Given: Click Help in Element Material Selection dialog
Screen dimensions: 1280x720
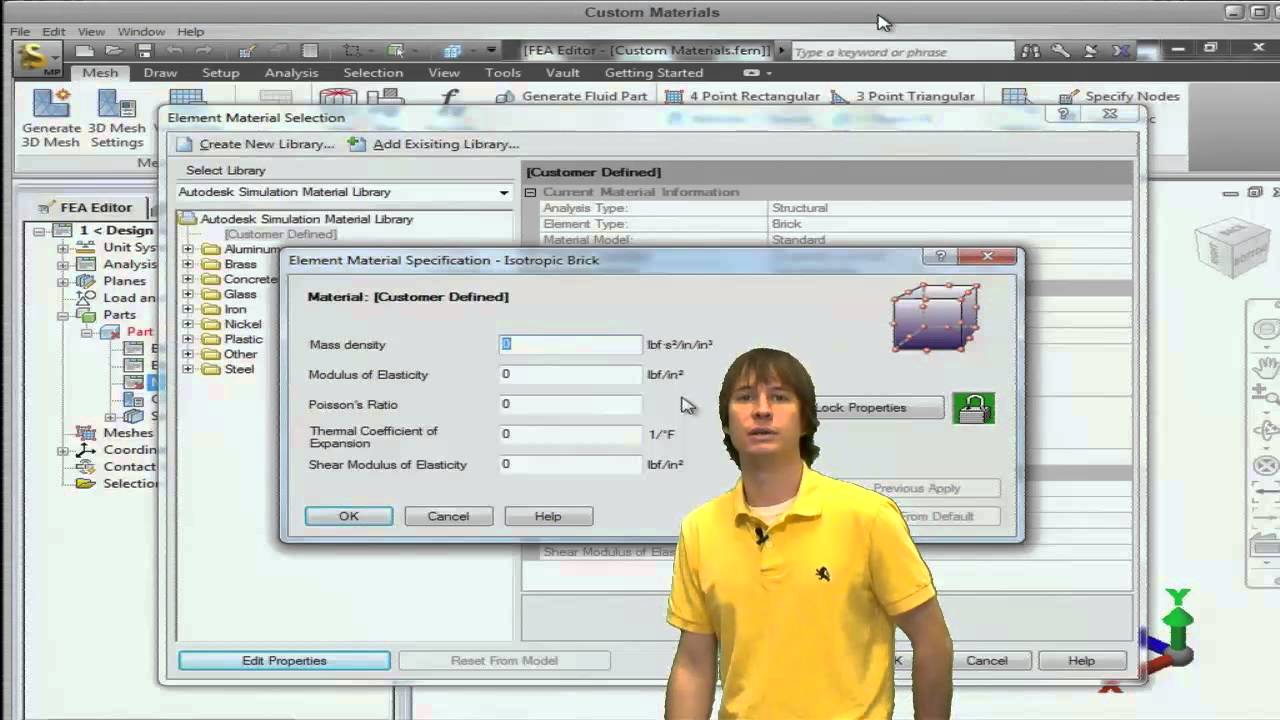Looking at the screenshot, I should click(1081, 660).
